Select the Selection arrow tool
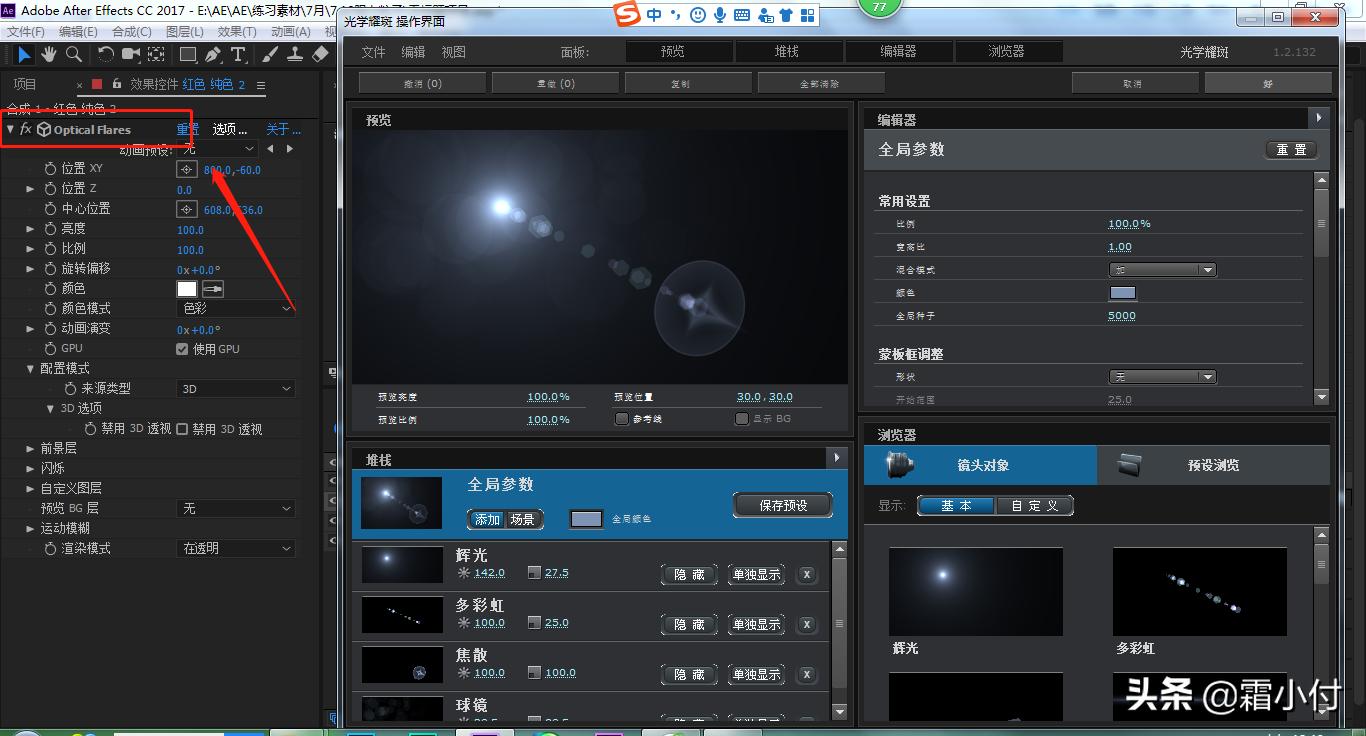Viewport: 1366px width, 736px height. tap(25, 54)
